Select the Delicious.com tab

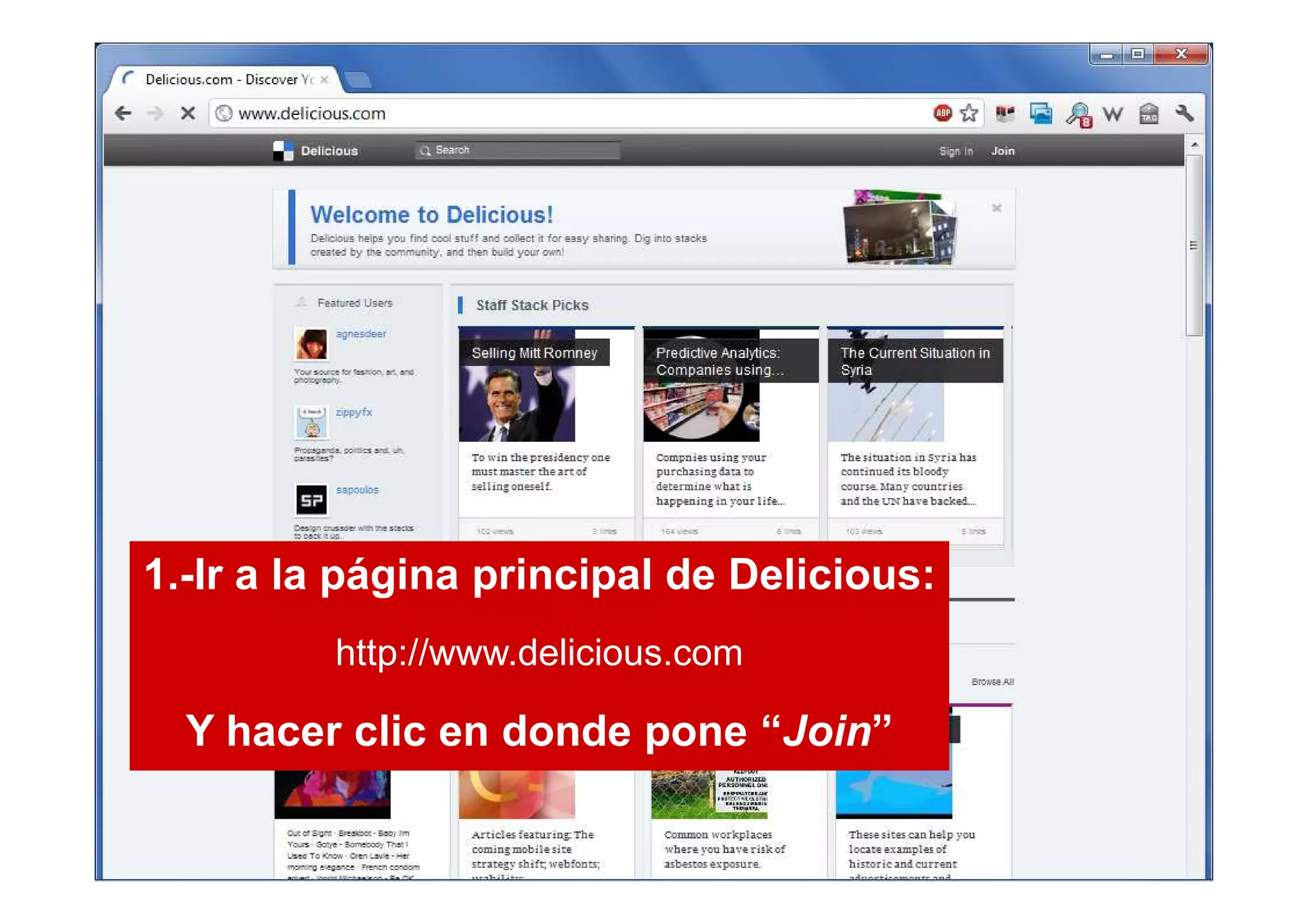pos(220,79)
